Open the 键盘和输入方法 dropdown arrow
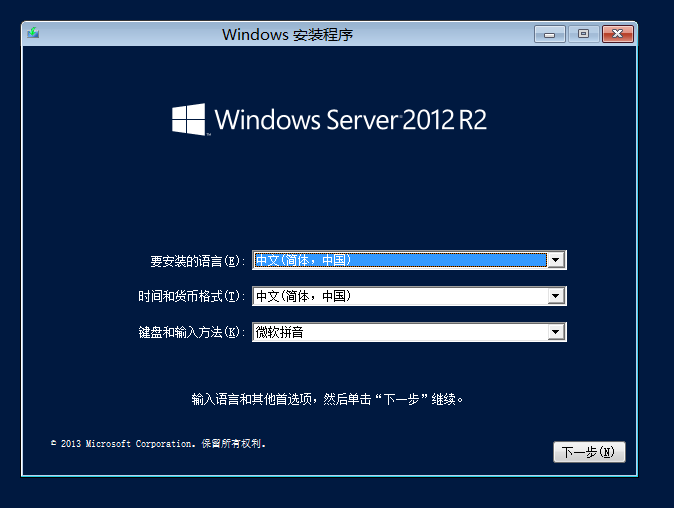The width and height of the screenshot is (674, 508). 556,332
